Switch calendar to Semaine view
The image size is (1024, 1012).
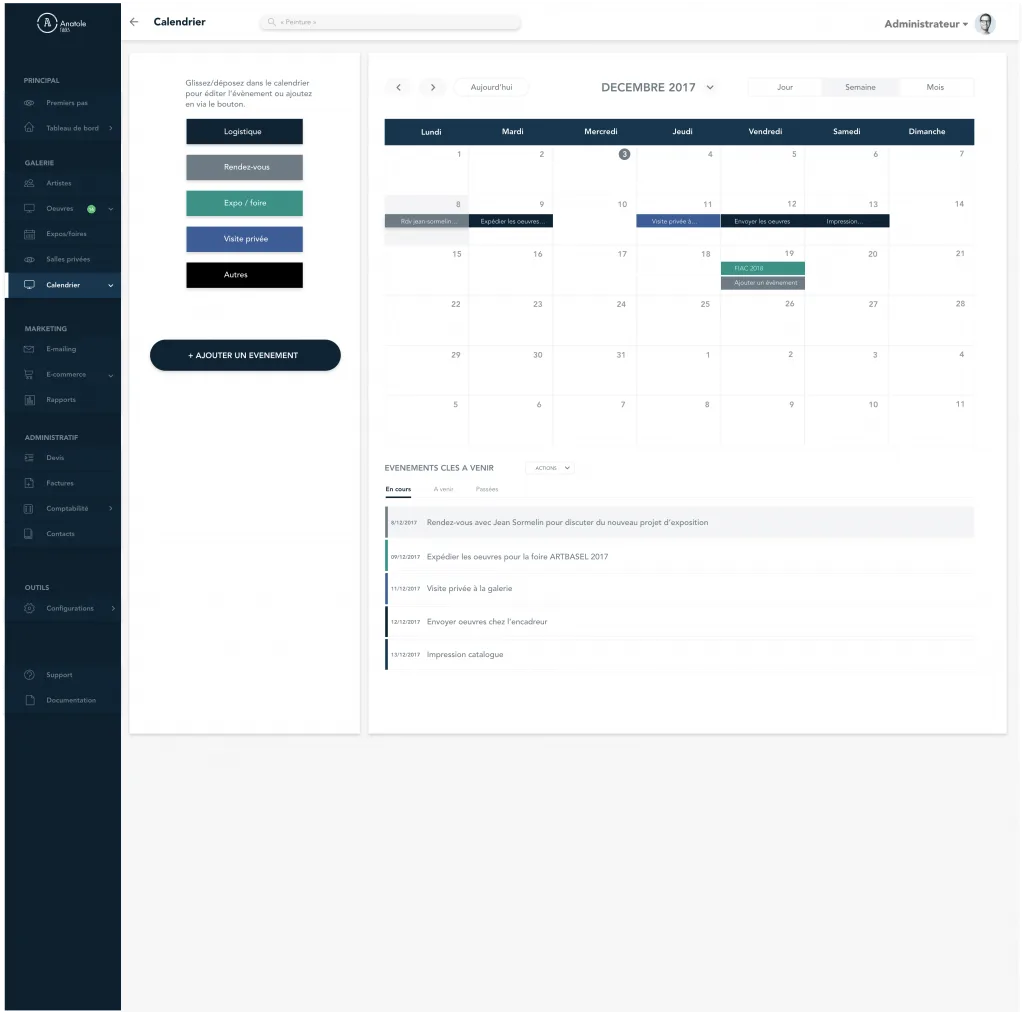tap(860, 87)
